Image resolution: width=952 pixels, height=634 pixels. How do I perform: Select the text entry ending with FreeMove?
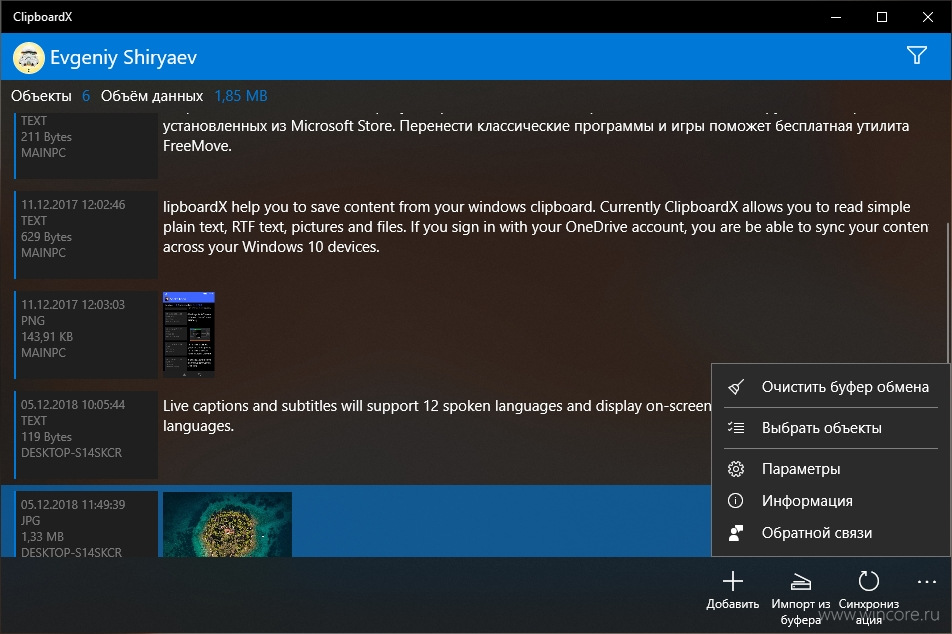point(536,135)
